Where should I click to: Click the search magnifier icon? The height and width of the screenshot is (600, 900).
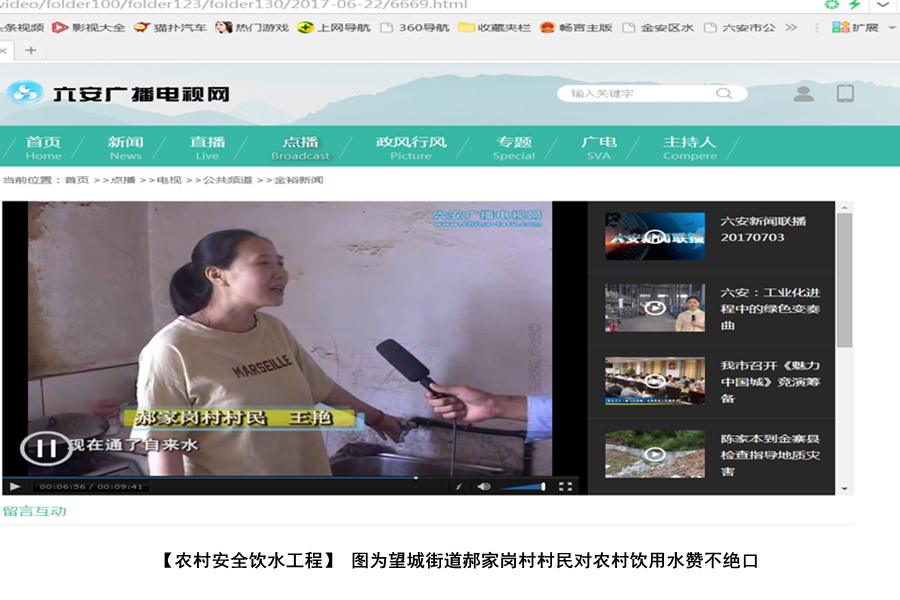click(723, 93)
